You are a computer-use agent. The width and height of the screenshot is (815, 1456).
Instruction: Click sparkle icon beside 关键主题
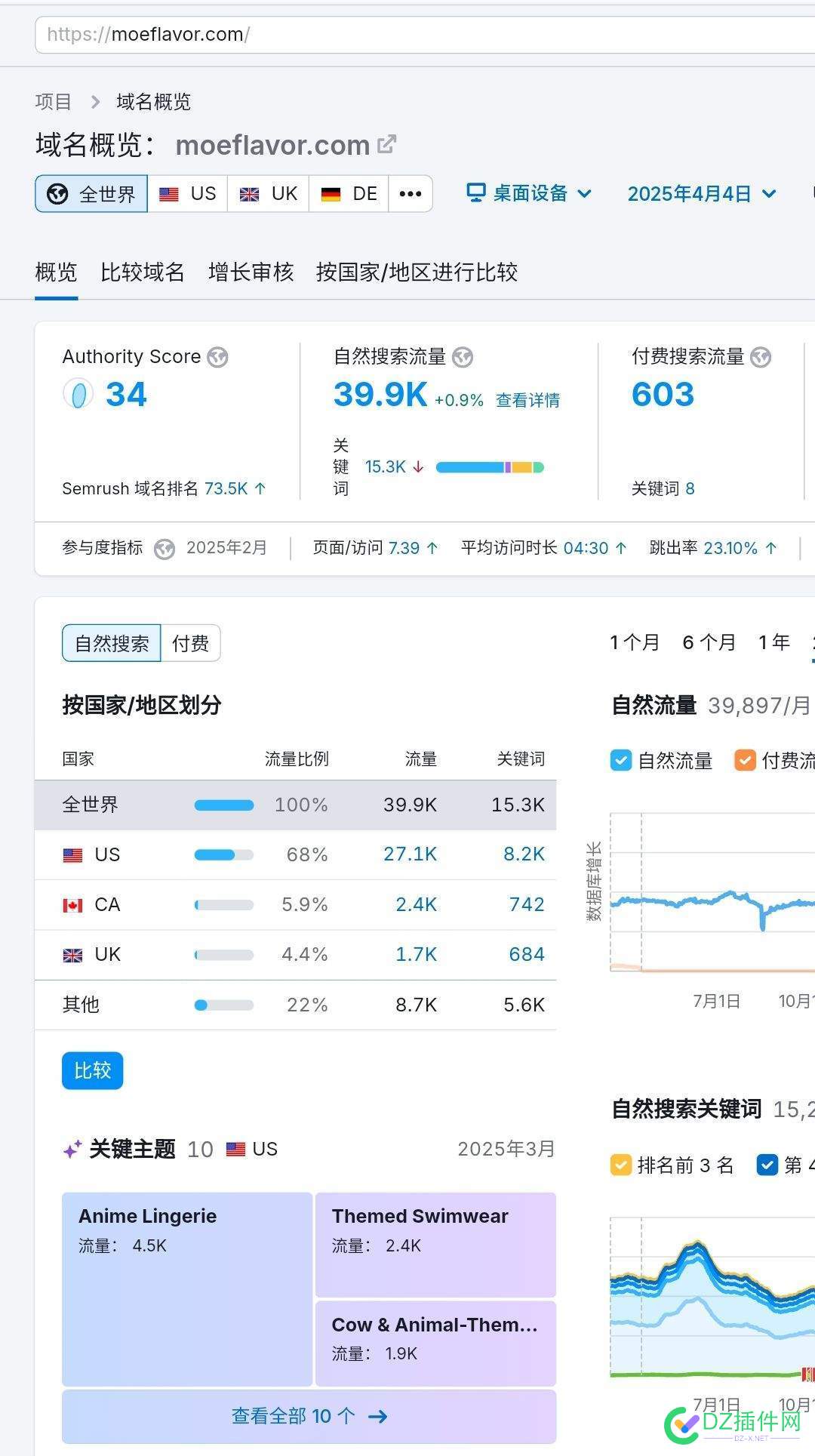tap(72, 1150)
